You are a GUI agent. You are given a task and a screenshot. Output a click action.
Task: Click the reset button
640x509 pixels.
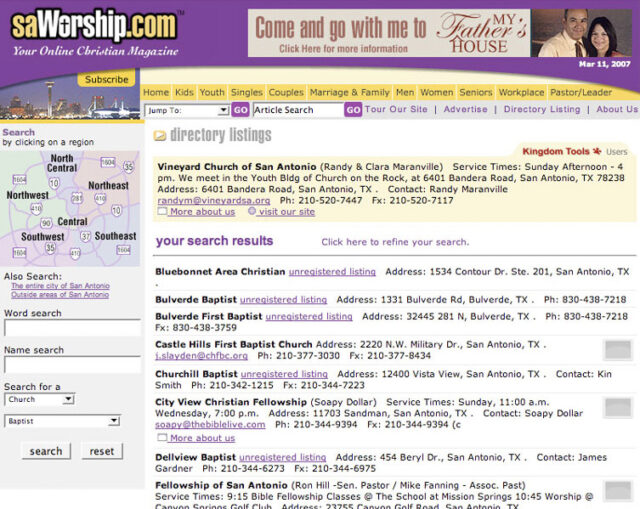pyautogui.click(x=102, y=451)
